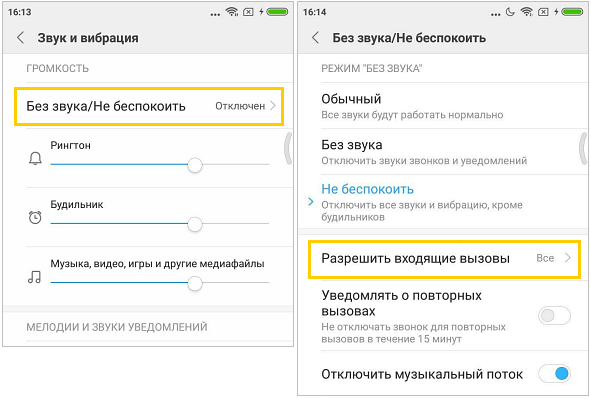Open Без звука/Не беспокоить setting row
The width and height of the screenshot is (591, 399).
[x=149, y=106]
